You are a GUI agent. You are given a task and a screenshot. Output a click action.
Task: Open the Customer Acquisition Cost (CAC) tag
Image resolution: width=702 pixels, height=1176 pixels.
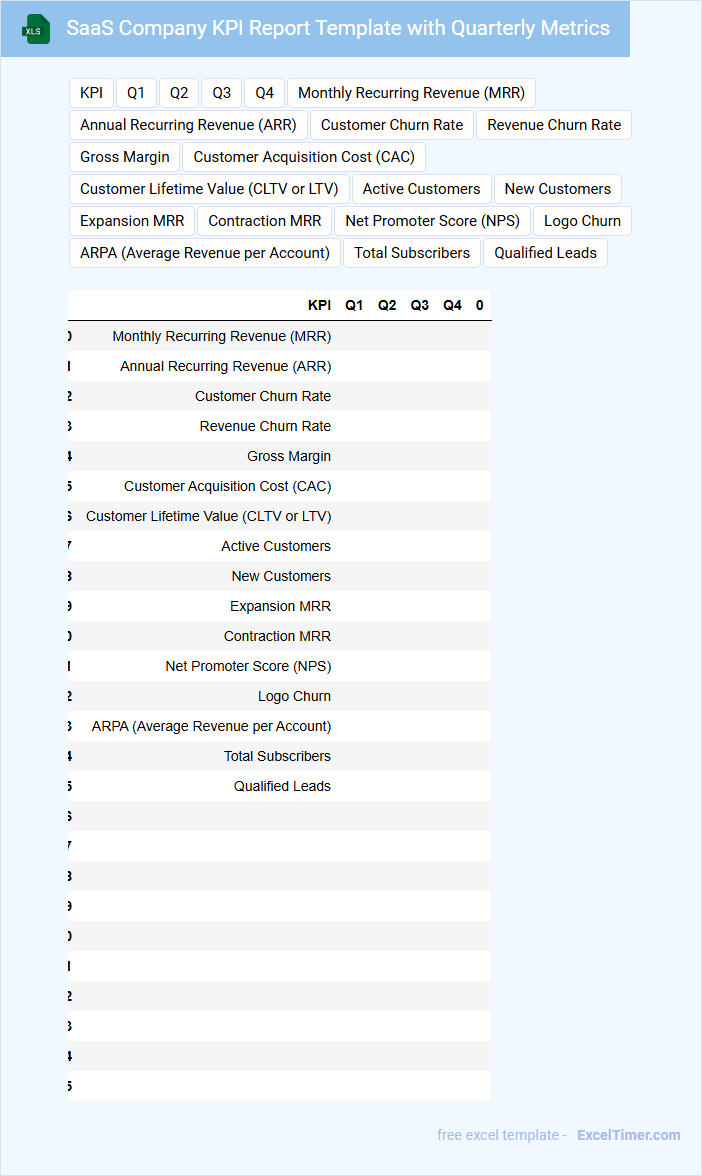pos(304,157)
